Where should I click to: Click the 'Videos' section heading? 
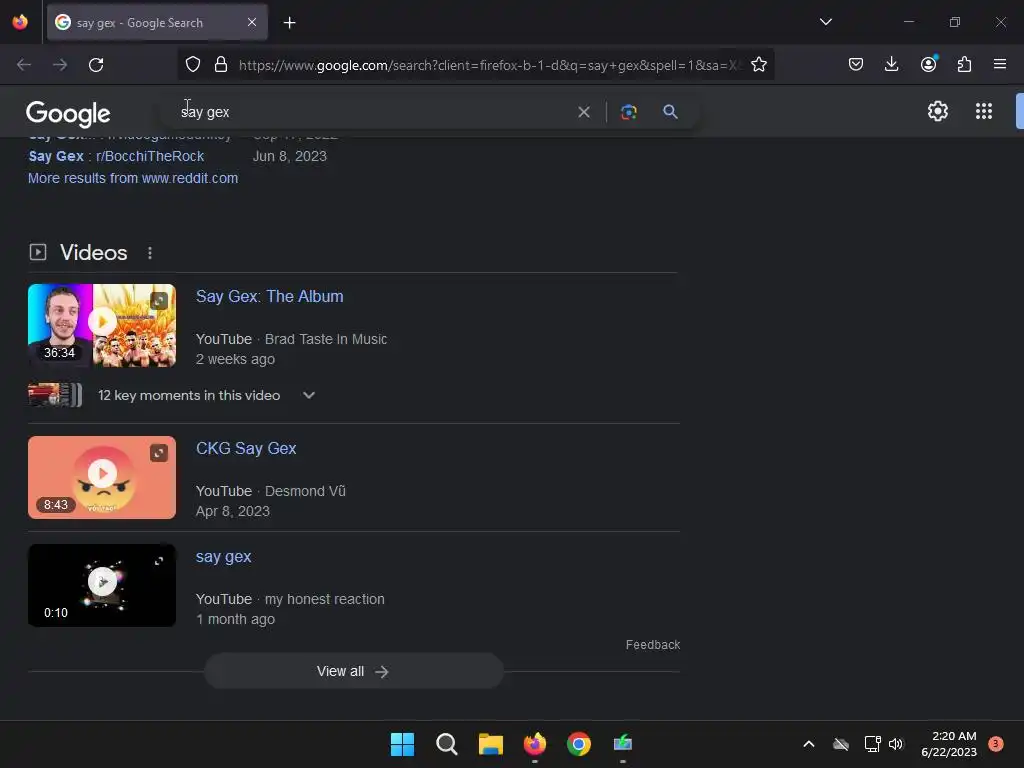[93, 253]
